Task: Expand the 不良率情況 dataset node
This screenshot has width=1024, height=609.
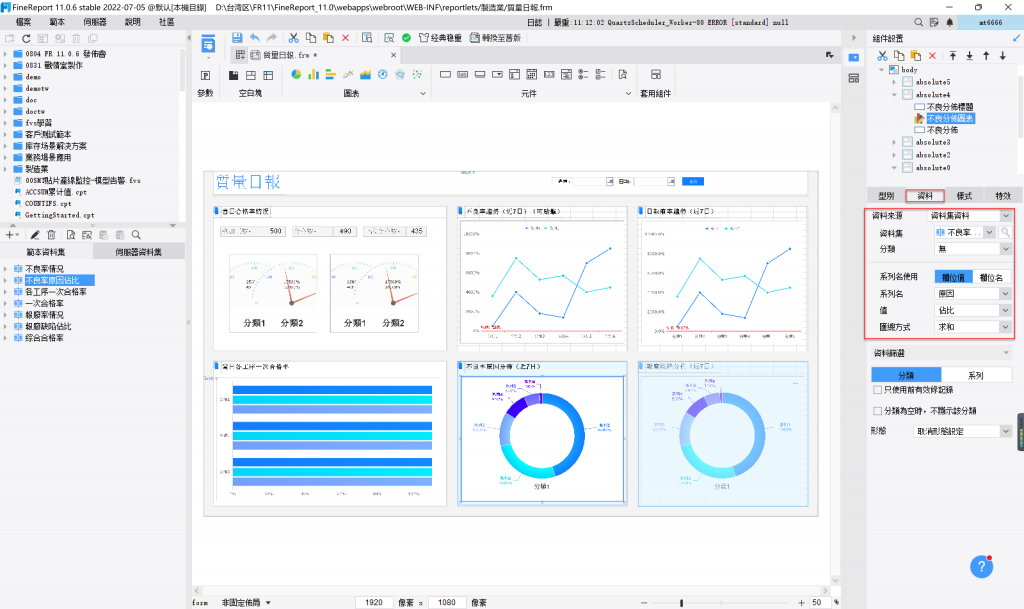Action: 5,269
